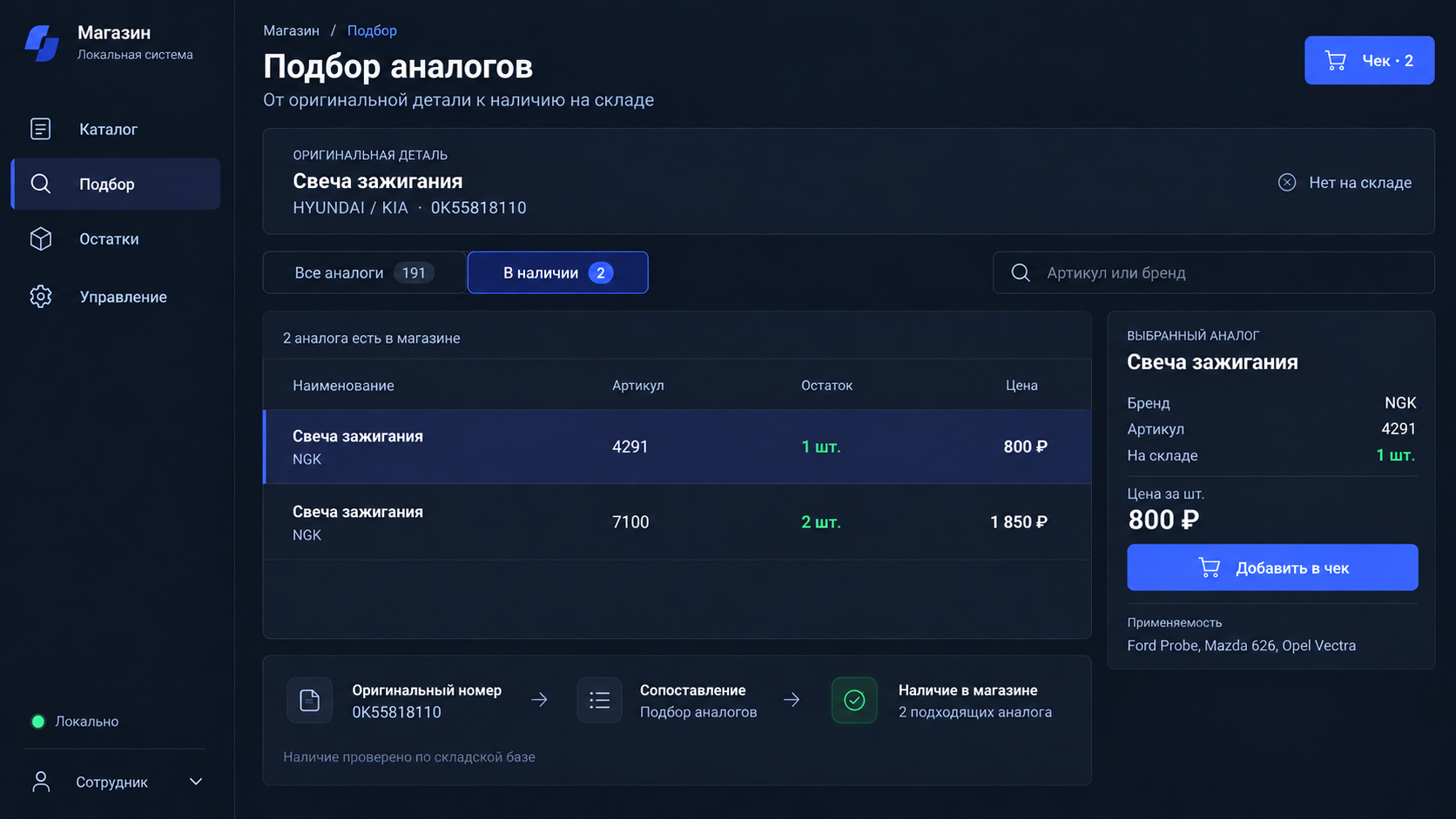Screen dimensions: 1456x819
Task: Click the green Локально status dot
Action: pos(38,722)
